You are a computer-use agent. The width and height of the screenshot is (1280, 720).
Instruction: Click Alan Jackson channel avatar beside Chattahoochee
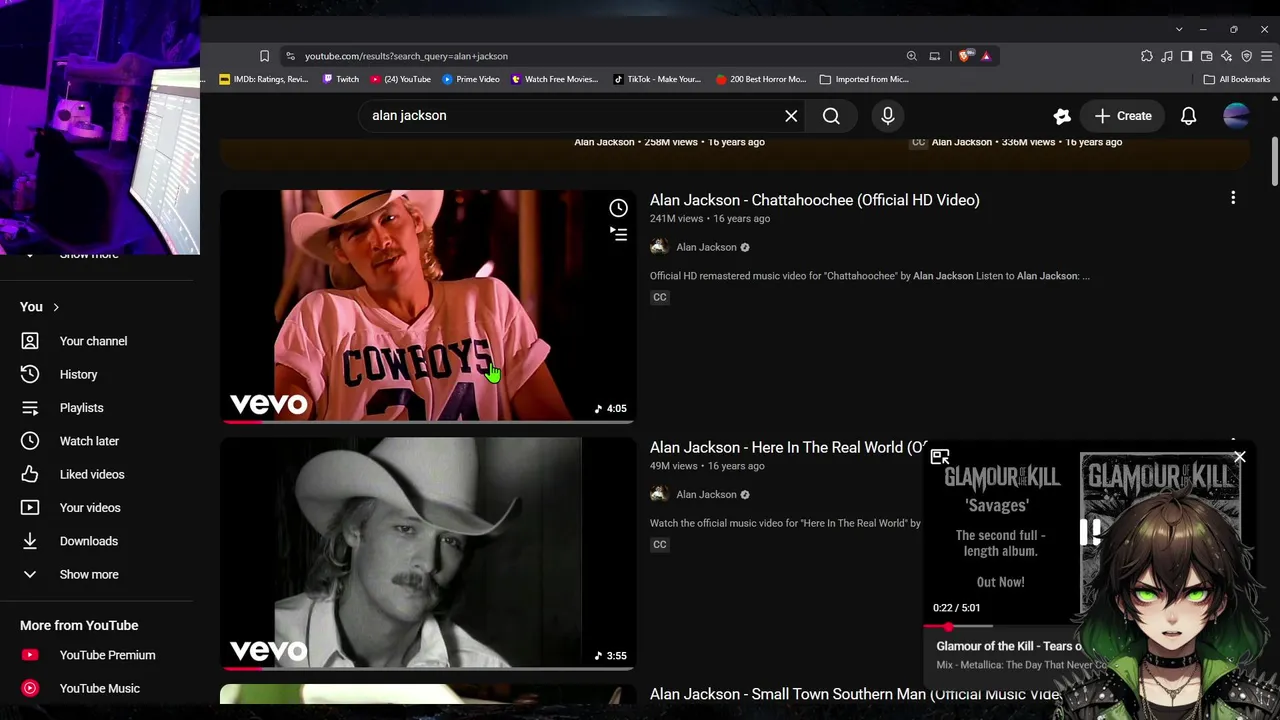[x=659, y=247]
